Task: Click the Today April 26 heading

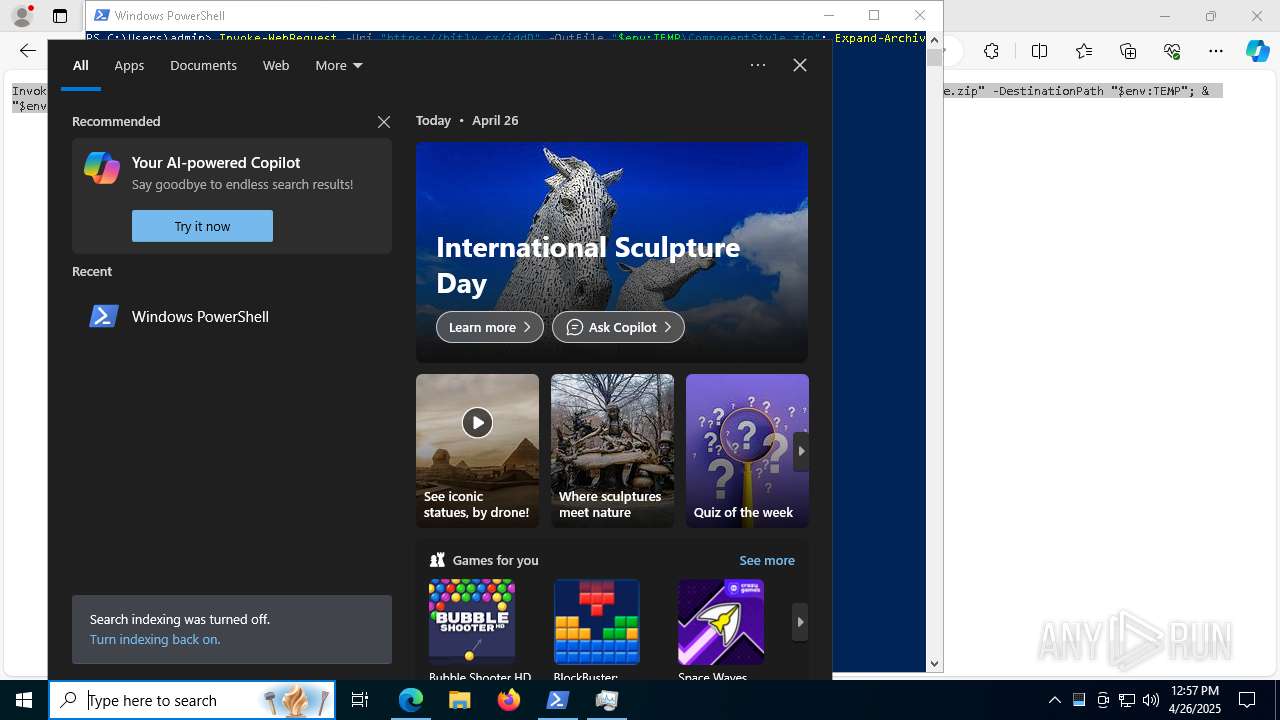Action: [467, 120]
